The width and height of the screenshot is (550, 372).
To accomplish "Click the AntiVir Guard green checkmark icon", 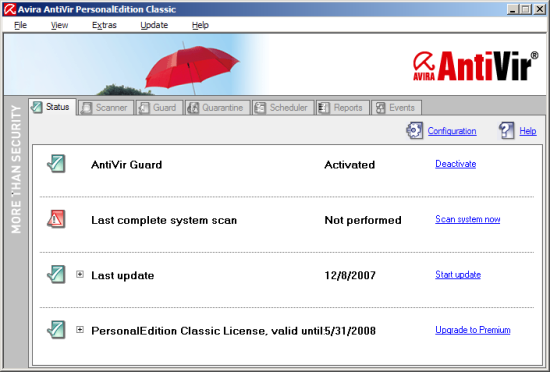I will point(56,164).
